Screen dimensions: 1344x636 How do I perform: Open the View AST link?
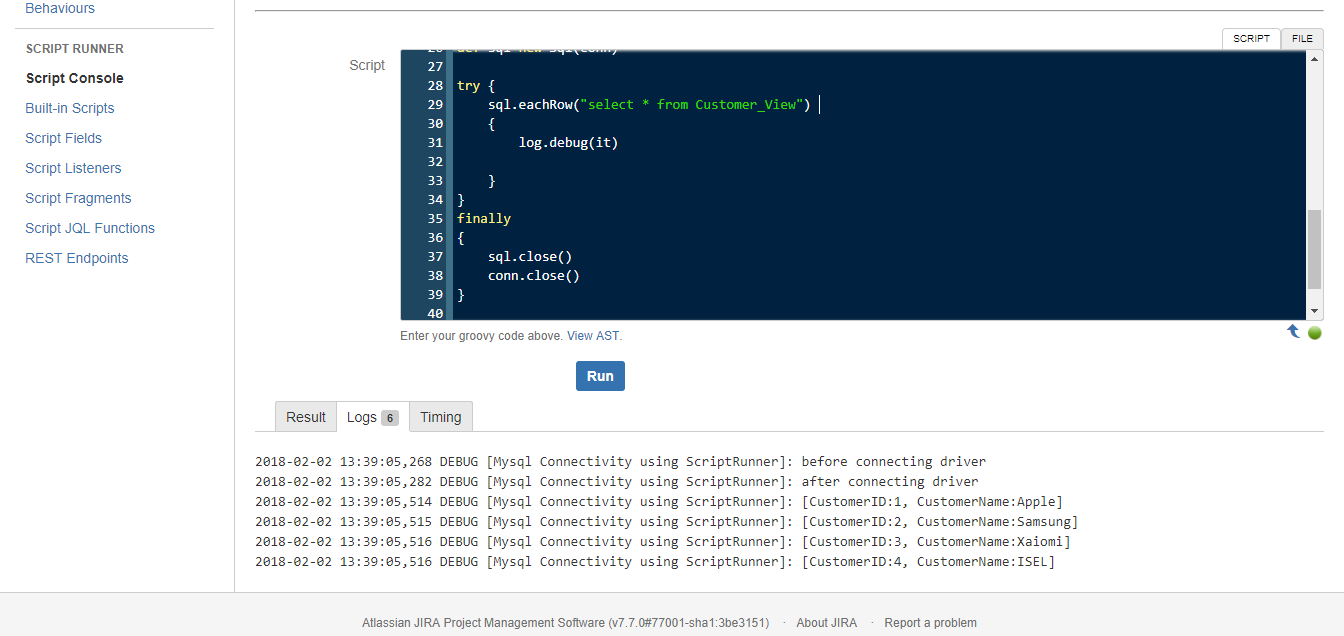coord(592,335)
